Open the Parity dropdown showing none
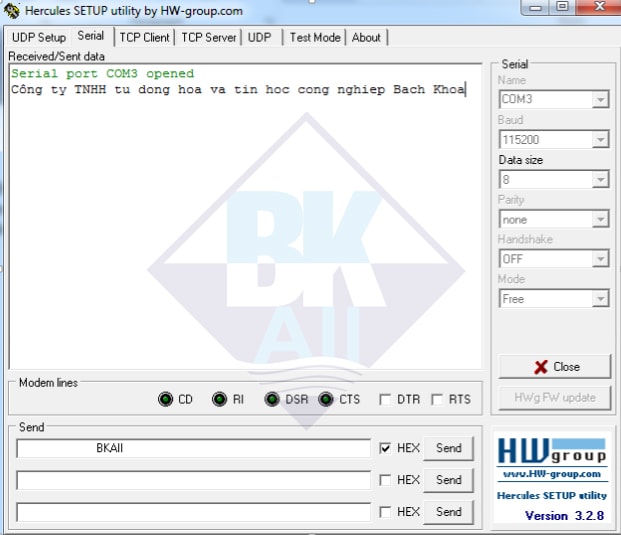Screen dimensions: 621x535 [600, 219]
